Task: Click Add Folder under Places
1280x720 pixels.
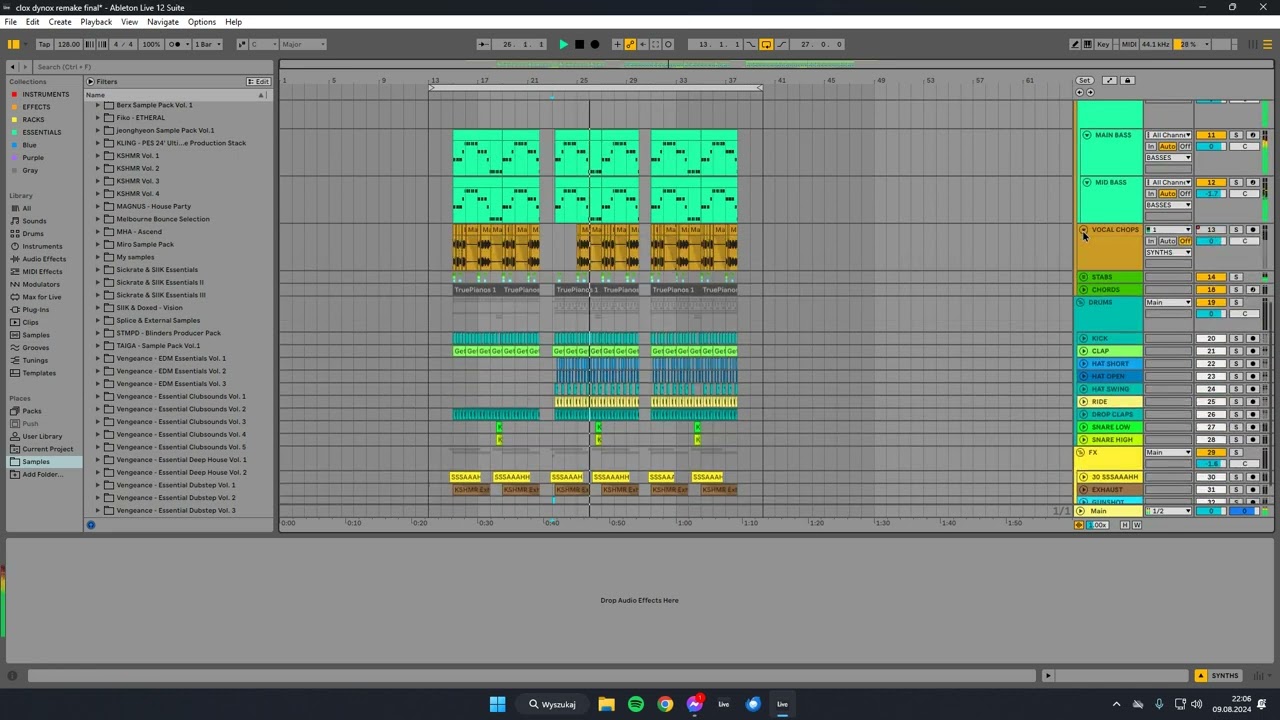Action: [42, 475]
